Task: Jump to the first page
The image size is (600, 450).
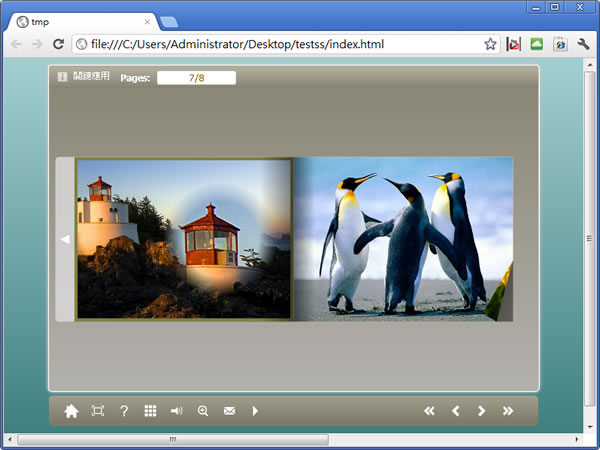Action: coord(429,411)
